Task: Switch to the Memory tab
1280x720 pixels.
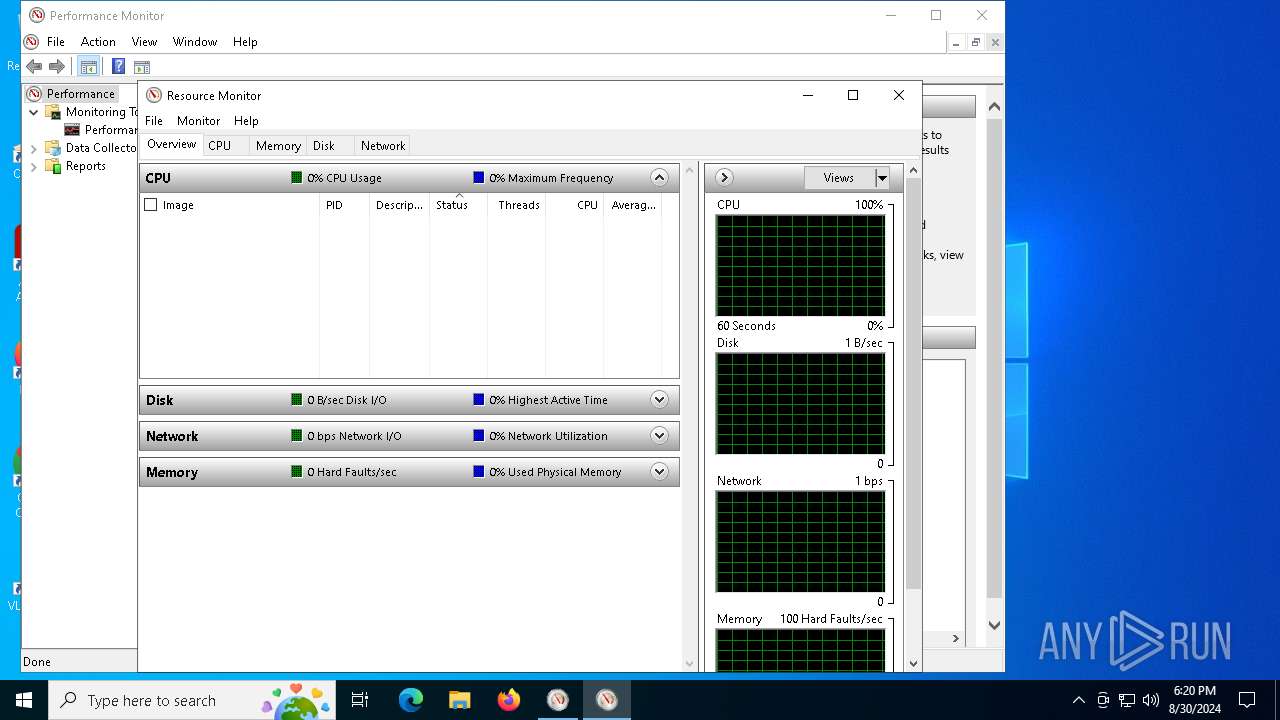Action: [278, 146]
